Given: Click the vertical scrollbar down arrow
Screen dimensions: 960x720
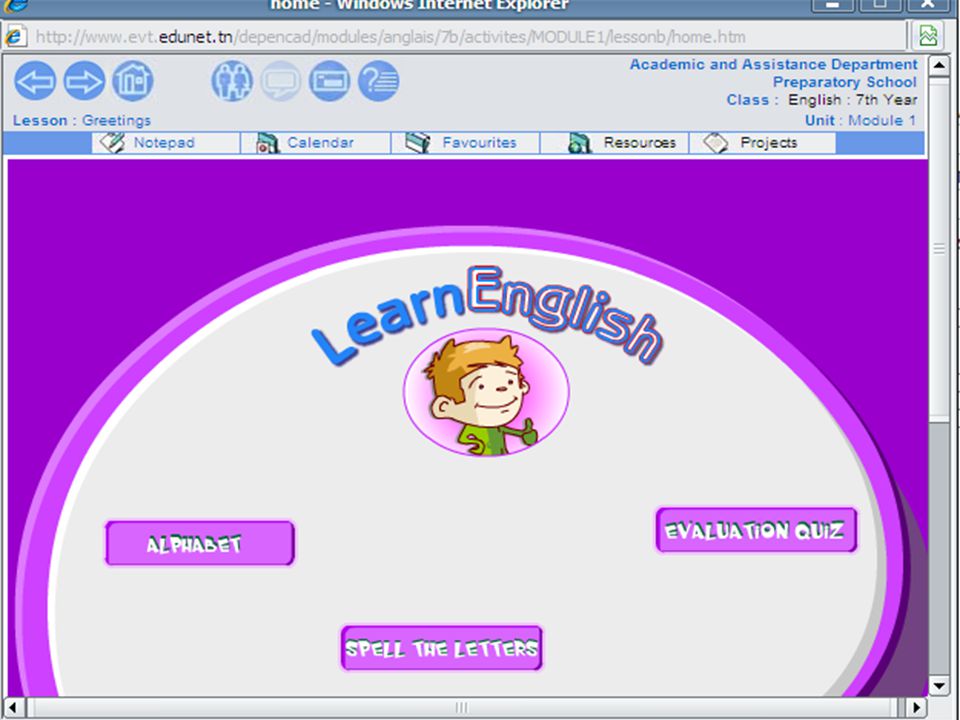Looking at the screenshot, I should pyautogui.click(x=939, y=685).
